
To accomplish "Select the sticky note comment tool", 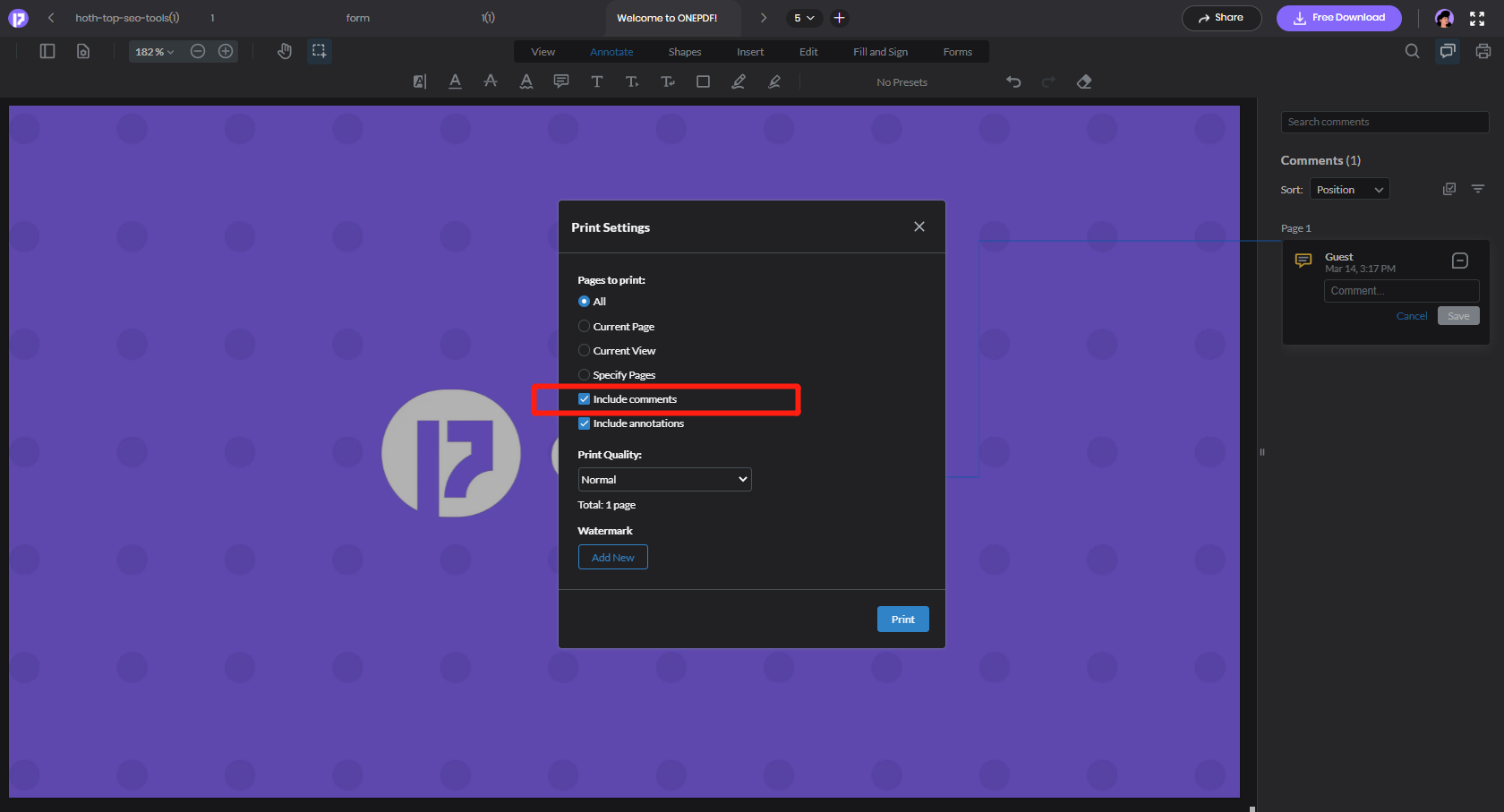I will click(x=561, y=81).
